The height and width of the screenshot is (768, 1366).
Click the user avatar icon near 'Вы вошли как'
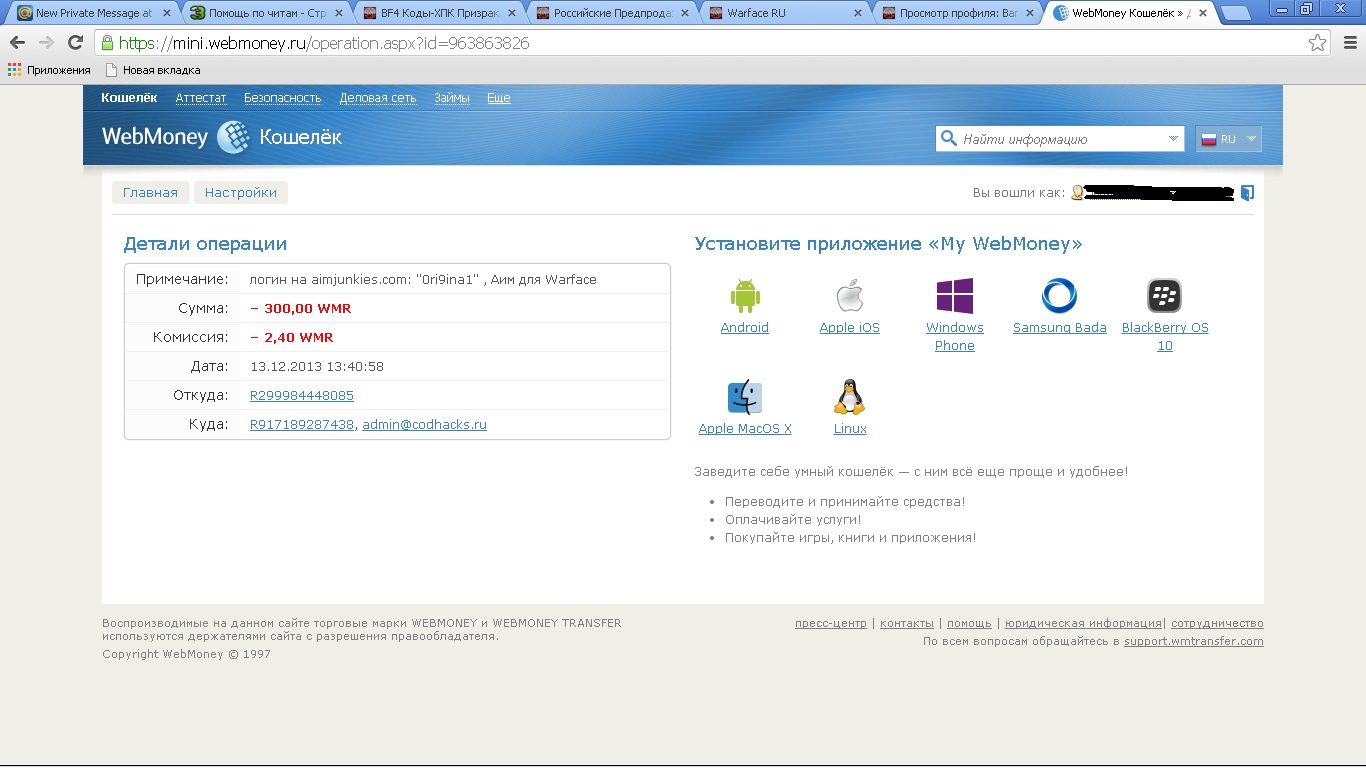coord(1077,193)
